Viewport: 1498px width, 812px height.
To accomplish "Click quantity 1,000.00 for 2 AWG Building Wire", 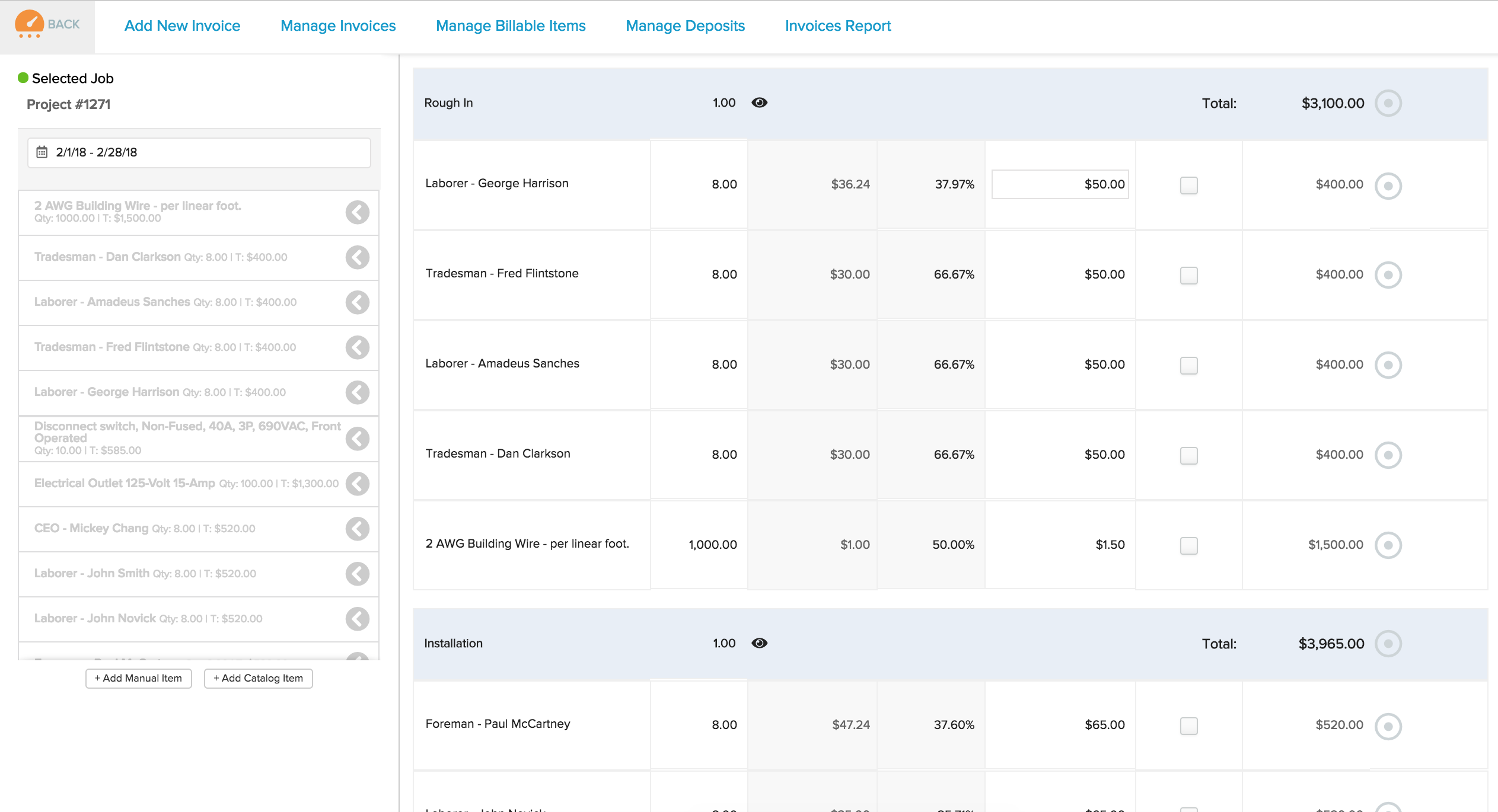I will coord(713,545).
